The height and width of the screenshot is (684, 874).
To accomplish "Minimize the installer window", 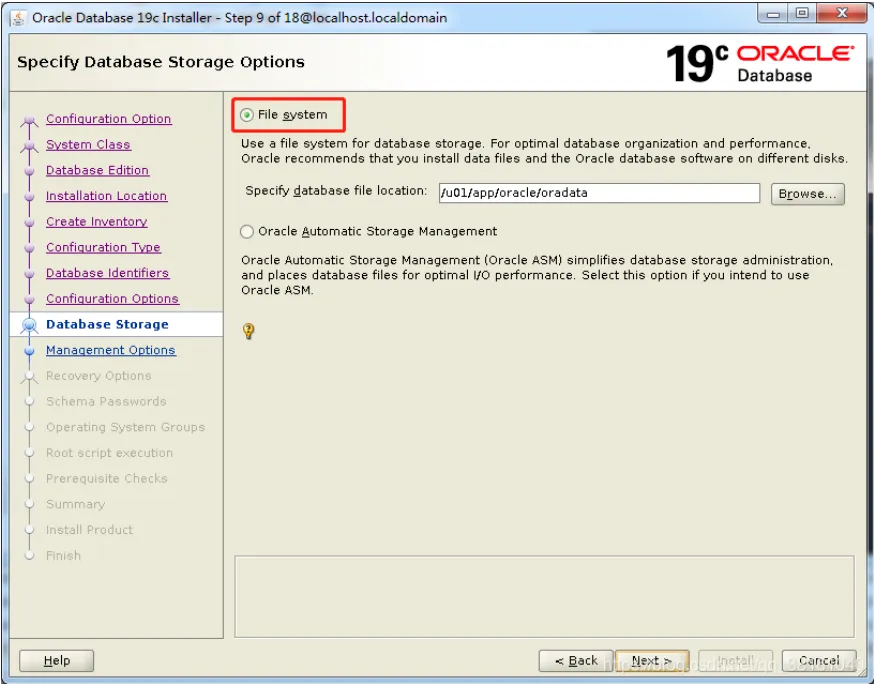I will pyautogui.click(x=773, y=14).
